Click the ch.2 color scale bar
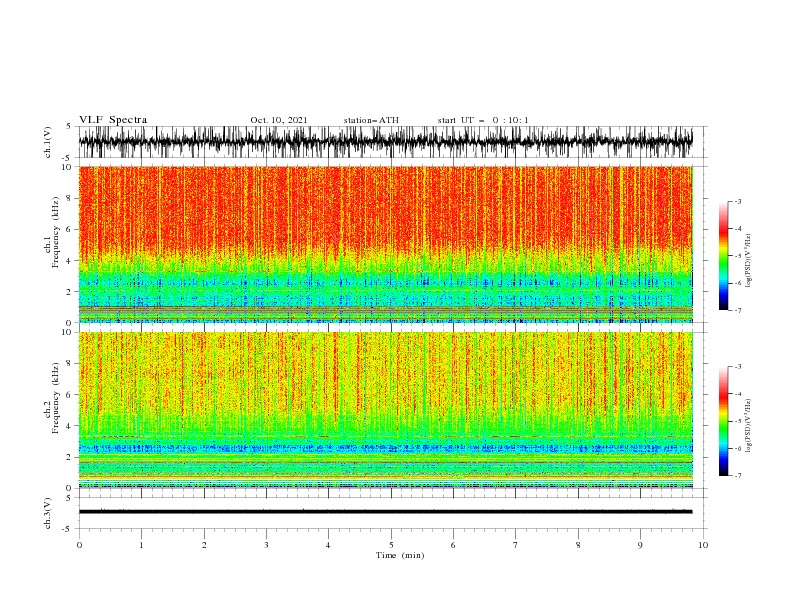Image resolution: width=792 pixels, height=612 pixels. [x=723, y=421]
